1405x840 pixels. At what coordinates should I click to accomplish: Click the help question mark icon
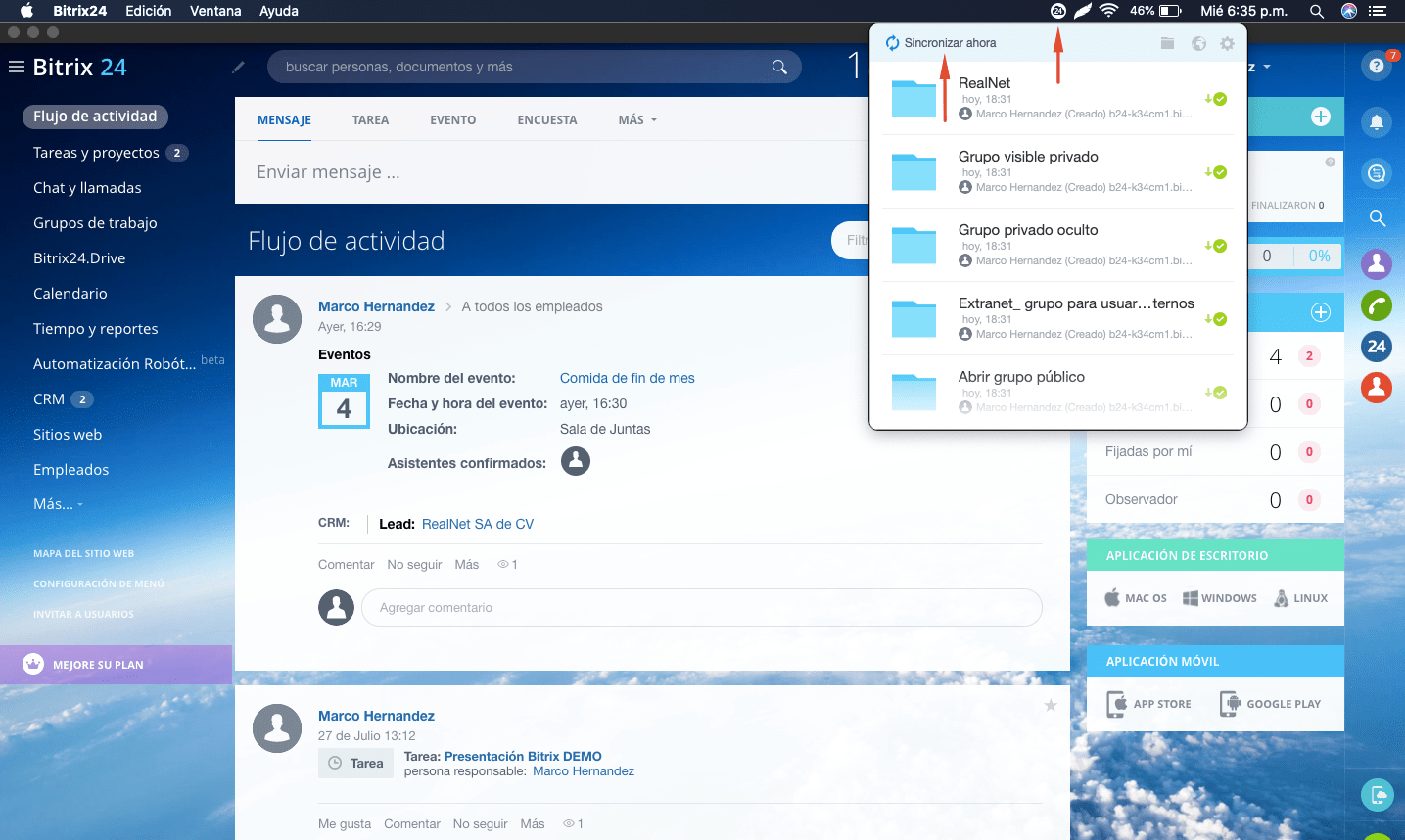coord(1377,66)
